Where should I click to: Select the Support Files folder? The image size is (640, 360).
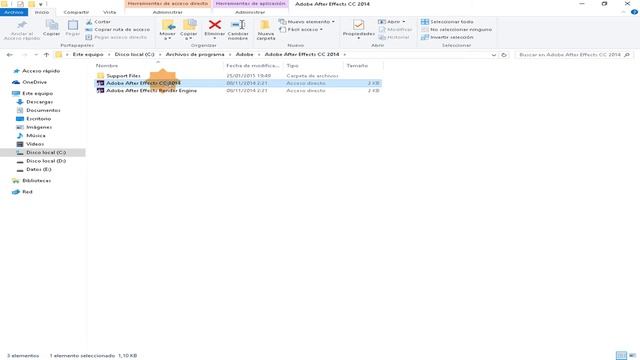[x=123, y=76]
